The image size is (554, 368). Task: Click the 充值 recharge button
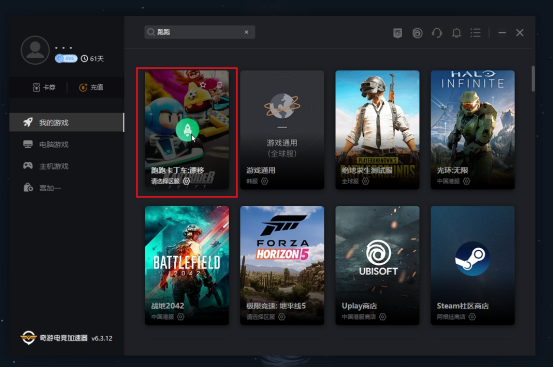point(91,87)
